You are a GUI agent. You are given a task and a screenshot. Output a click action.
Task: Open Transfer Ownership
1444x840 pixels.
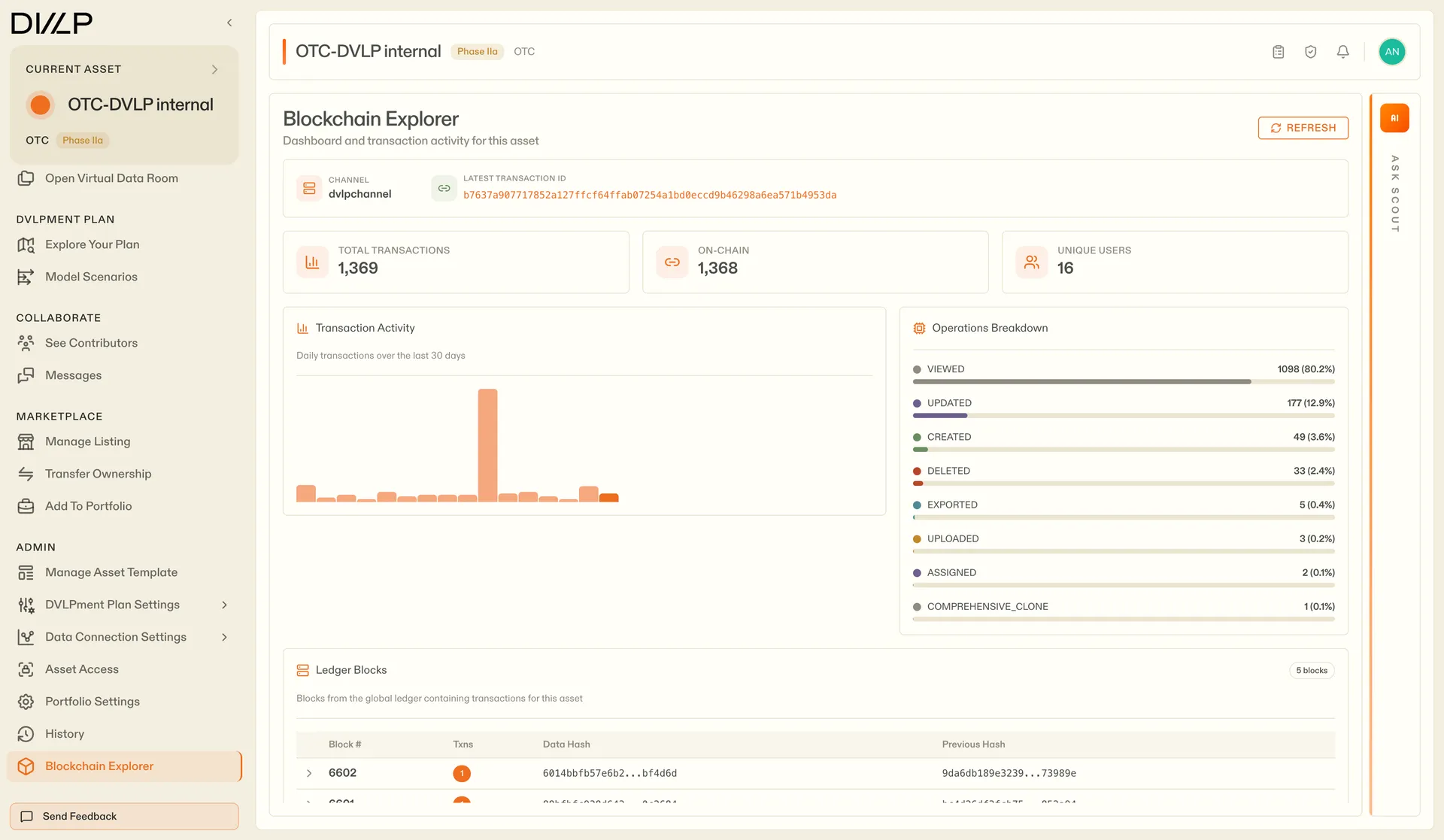point(98,474)
